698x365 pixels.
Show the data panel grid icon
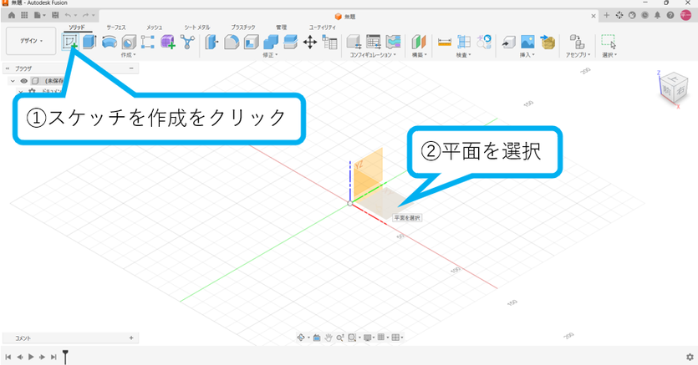pos(24,15)
